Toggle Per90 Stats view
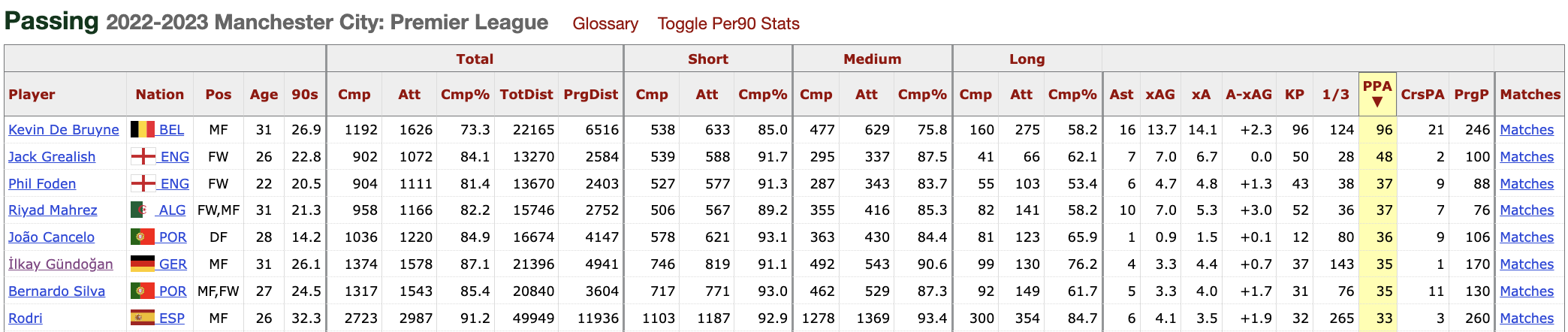1568x332 pixels. click(728, 24)
